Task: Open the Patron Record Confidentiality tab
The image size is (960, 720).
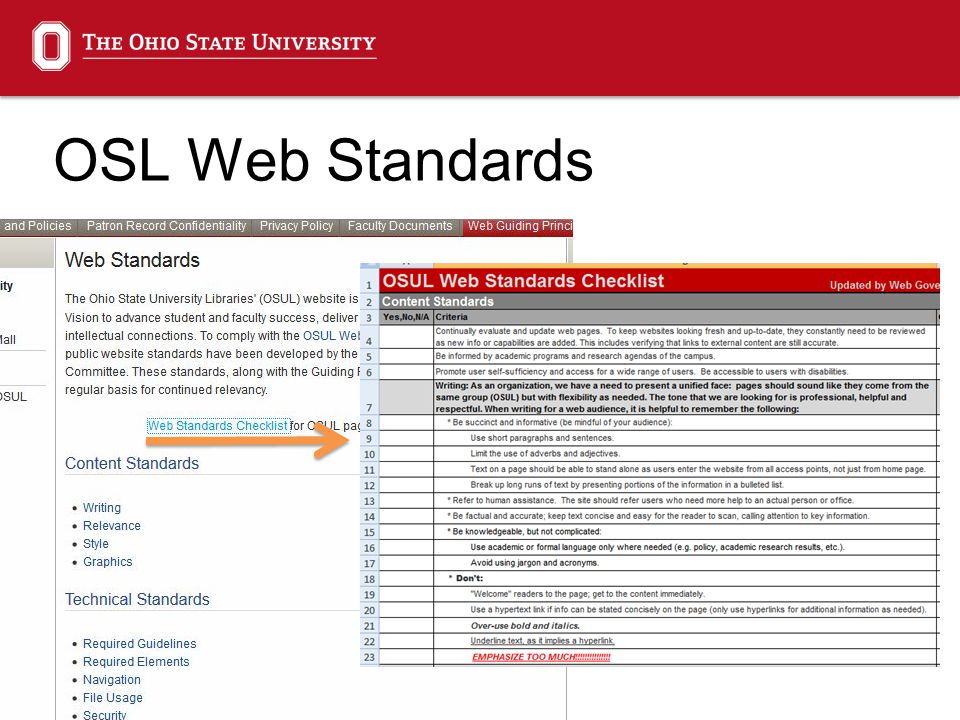Action: tap(166, 226)
